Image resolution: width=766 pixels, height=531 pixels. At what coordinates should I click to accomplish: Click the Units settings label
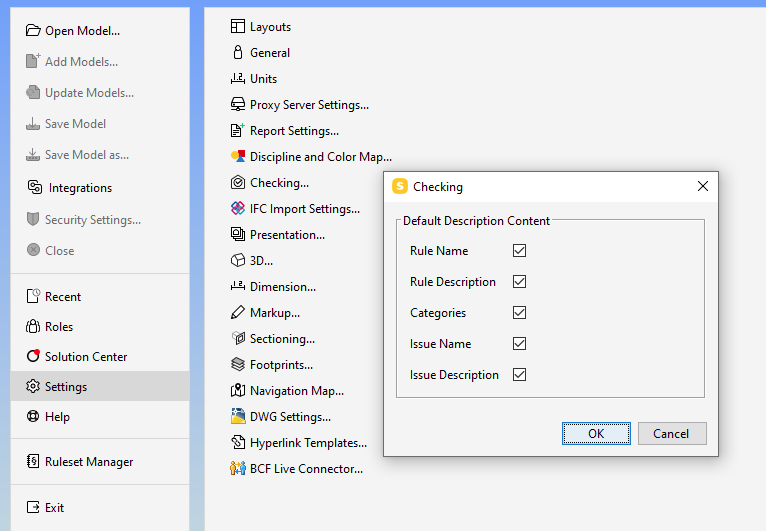pos(263,79)
